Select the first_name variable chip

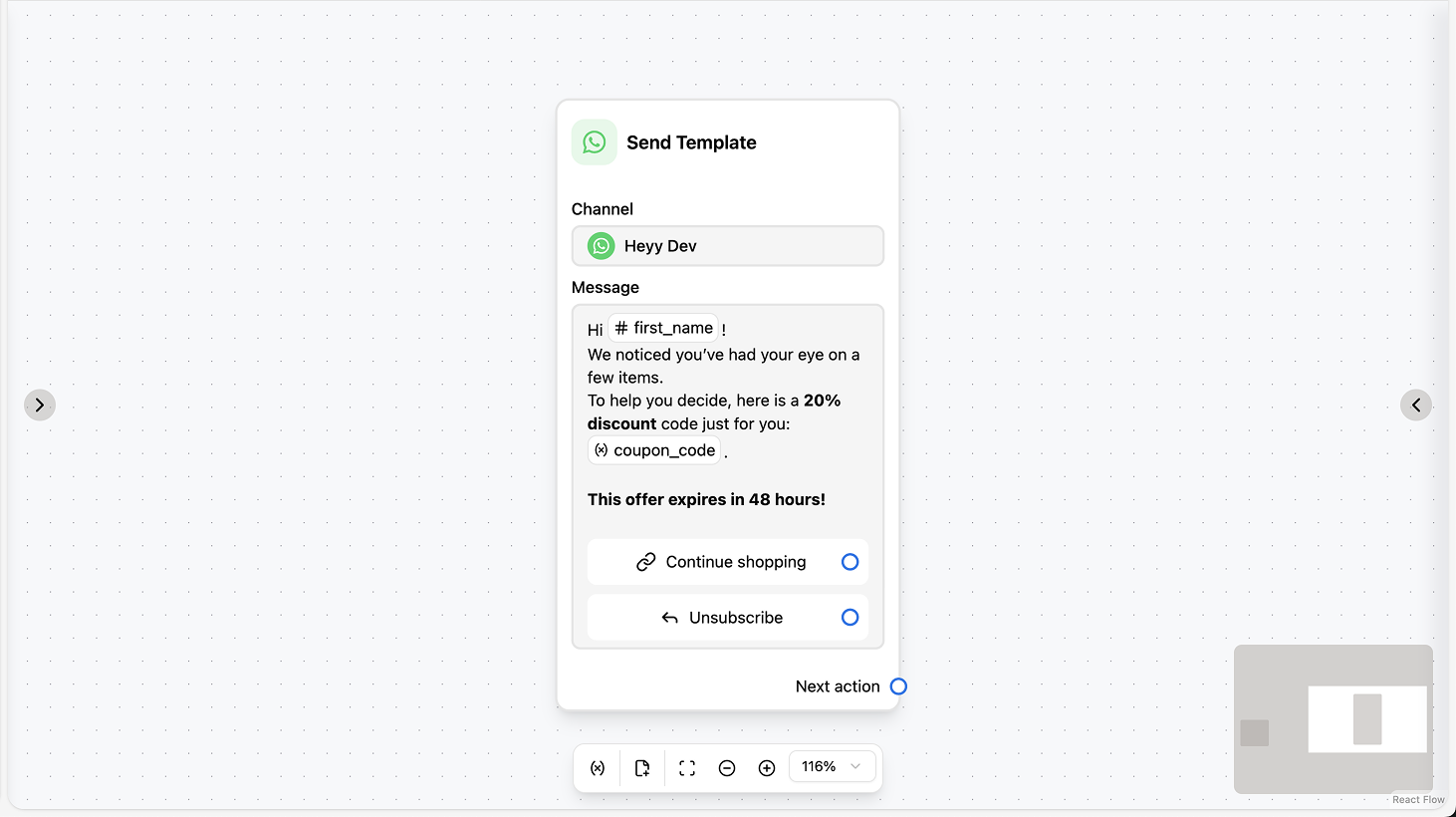[x=663, y=328]
